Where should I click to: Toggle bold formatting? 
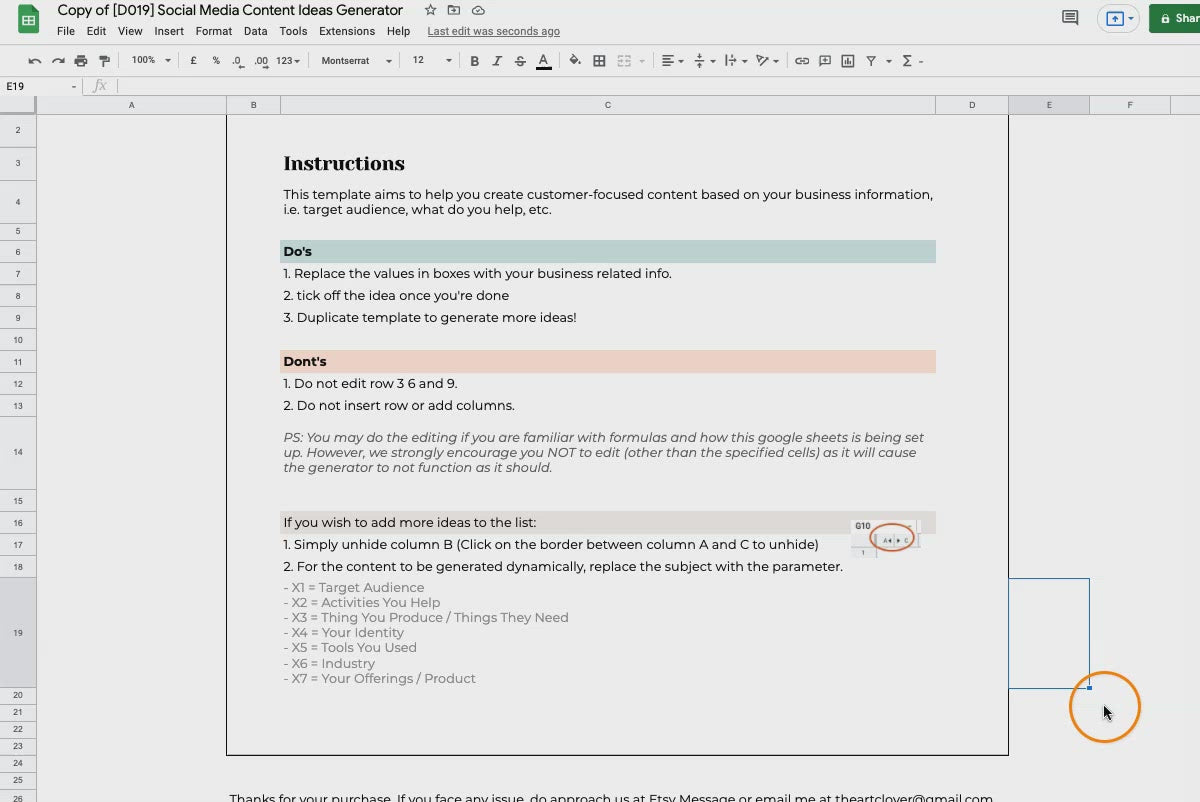pos(474,61)
